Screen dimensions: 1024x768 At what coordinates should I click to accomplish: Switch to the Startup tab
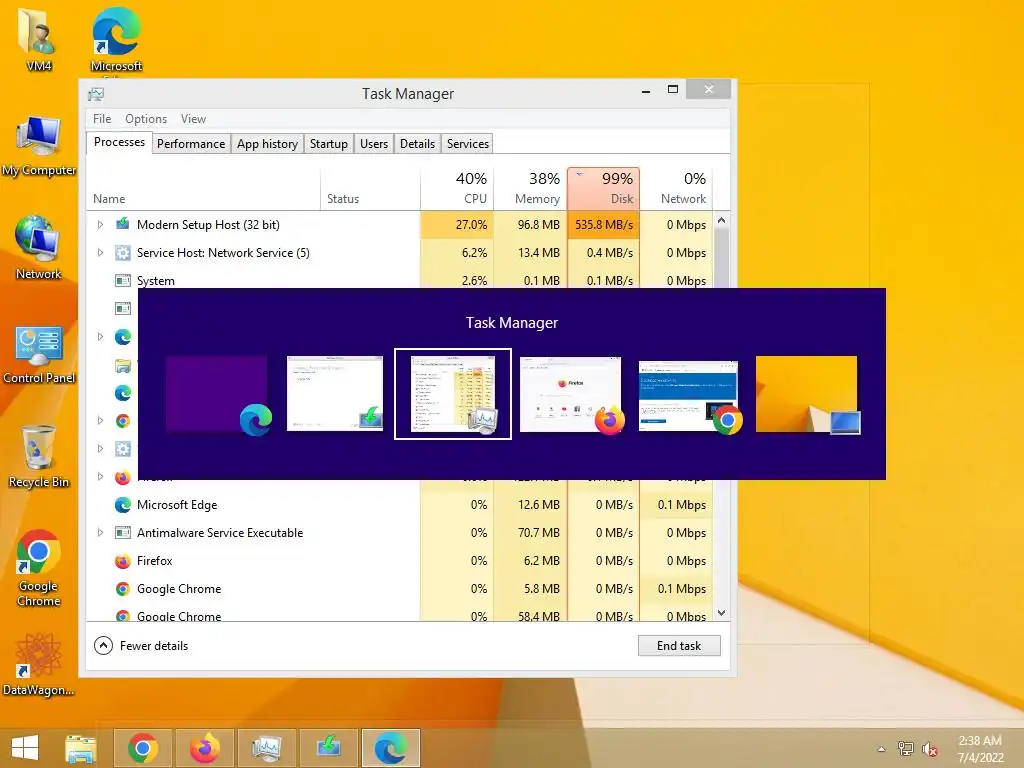point(328,144)
